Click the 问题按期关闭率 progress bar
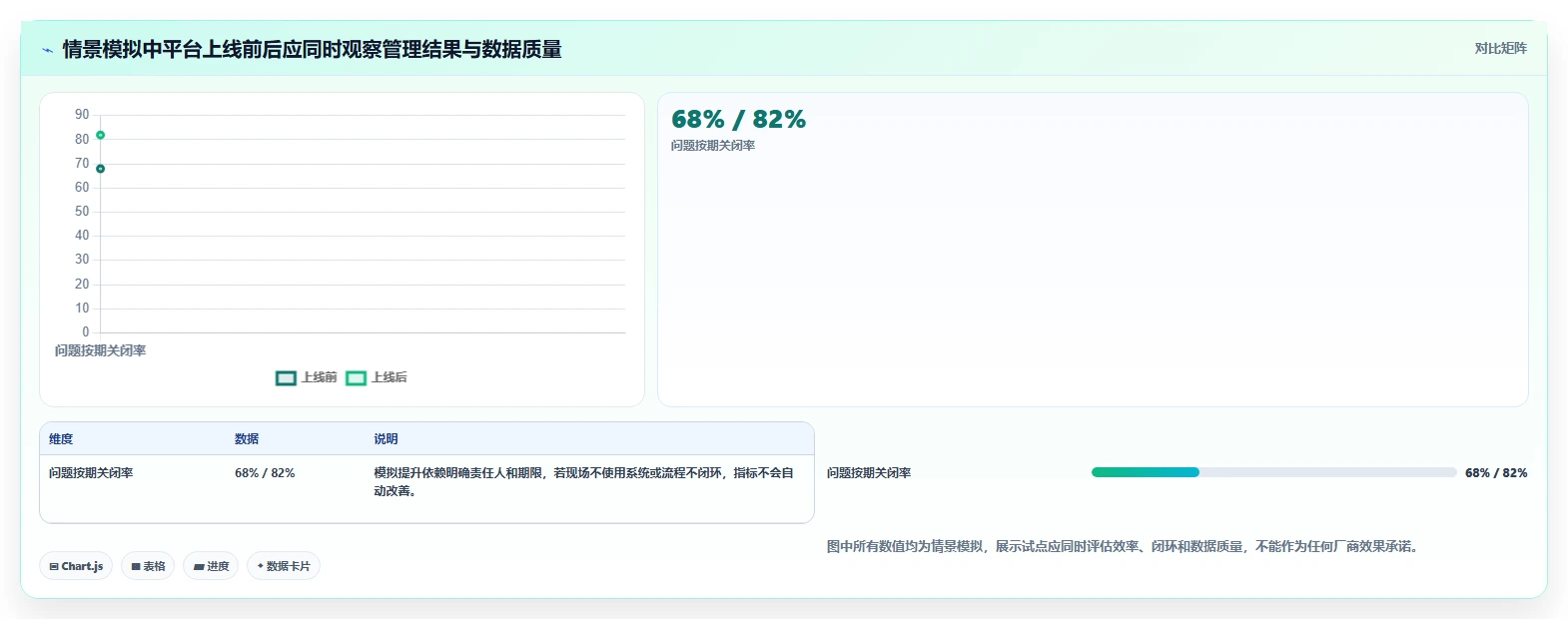This screenshot has height=619, width=1568. click(x=1273, y=472)
